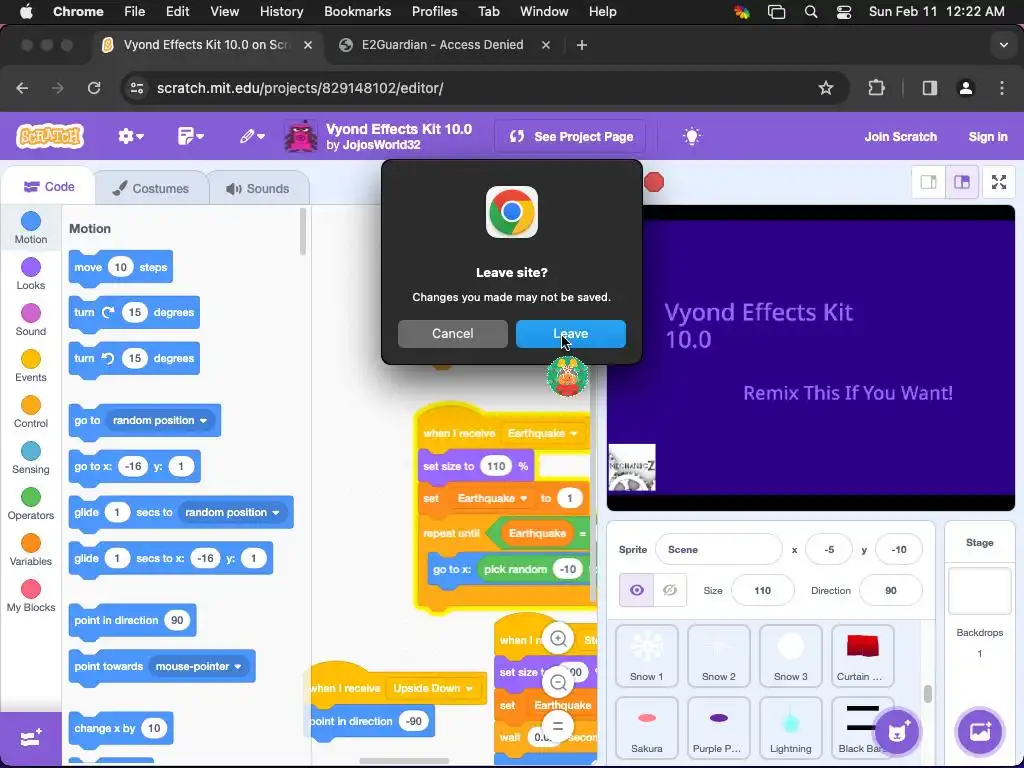Screen dimensions: 1024x768
Task: Click the Choose a Sprite button
Action: [897, 731]
